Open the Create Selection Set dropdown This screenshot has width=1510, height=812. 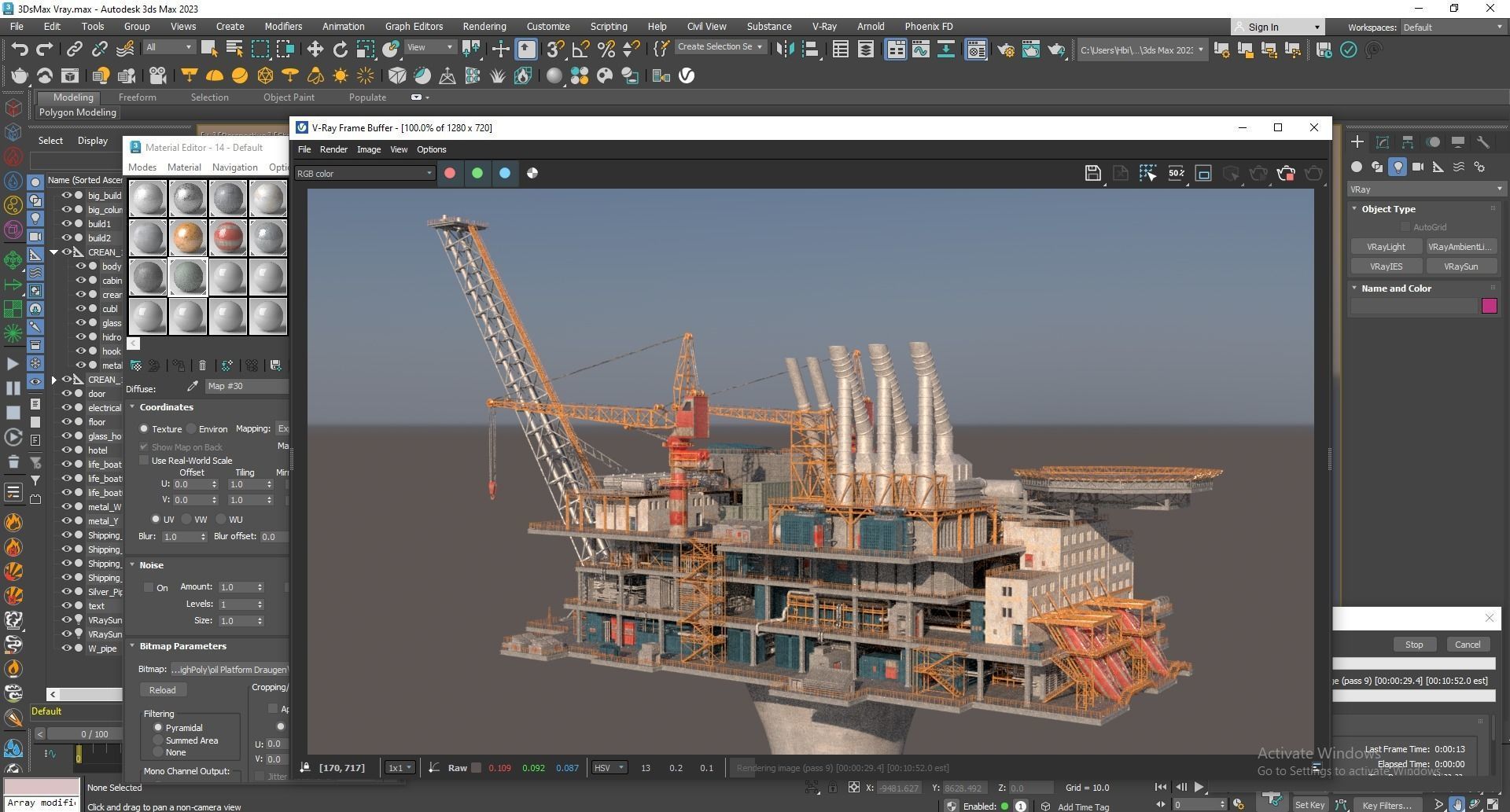tap(720, 47)
